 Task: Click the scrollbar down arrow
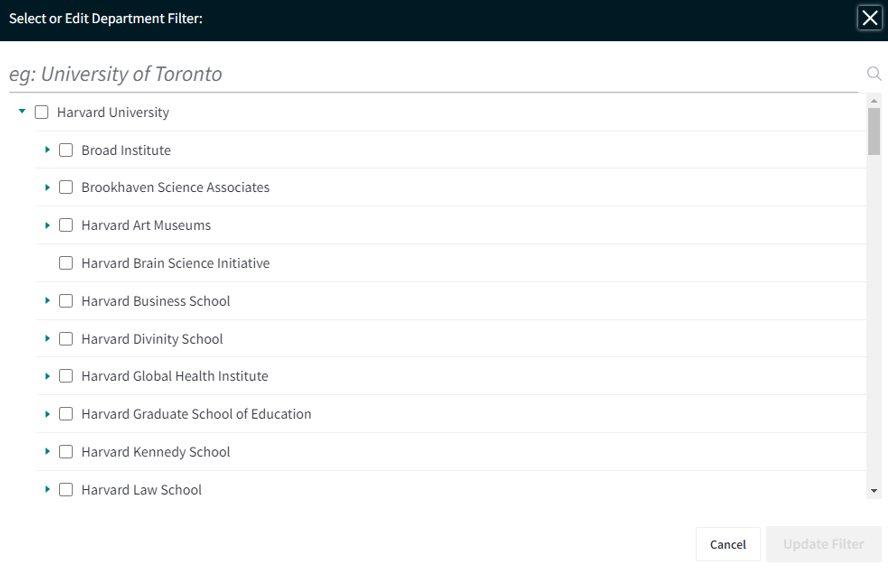tap(874, 491)
